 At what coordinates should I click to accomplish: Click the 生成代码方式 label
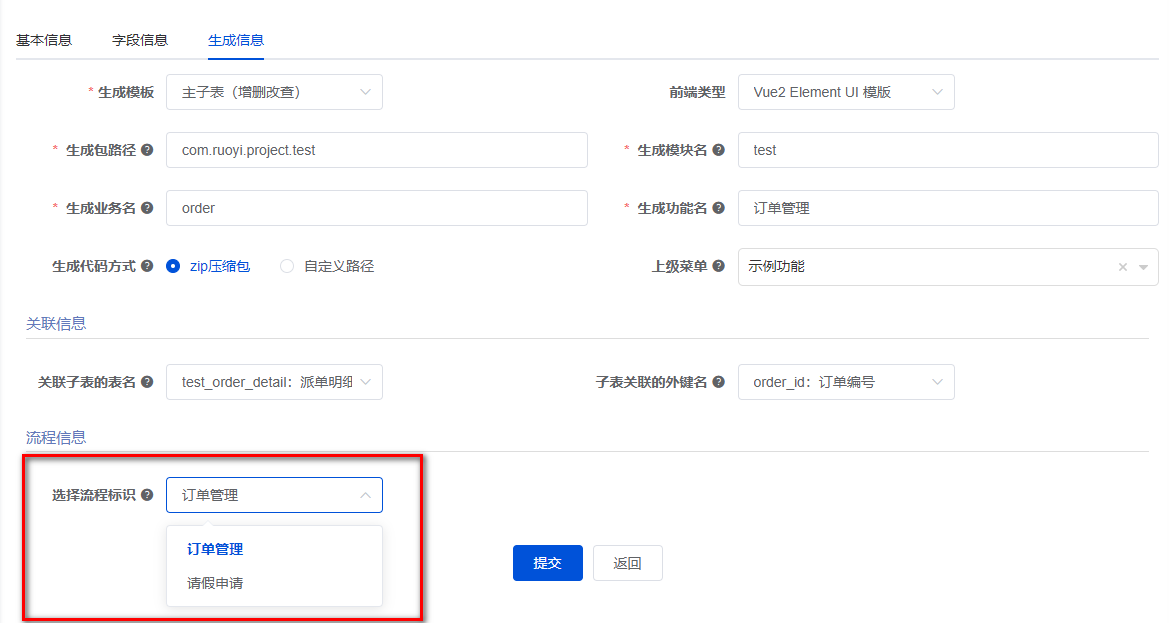[94, 267]
